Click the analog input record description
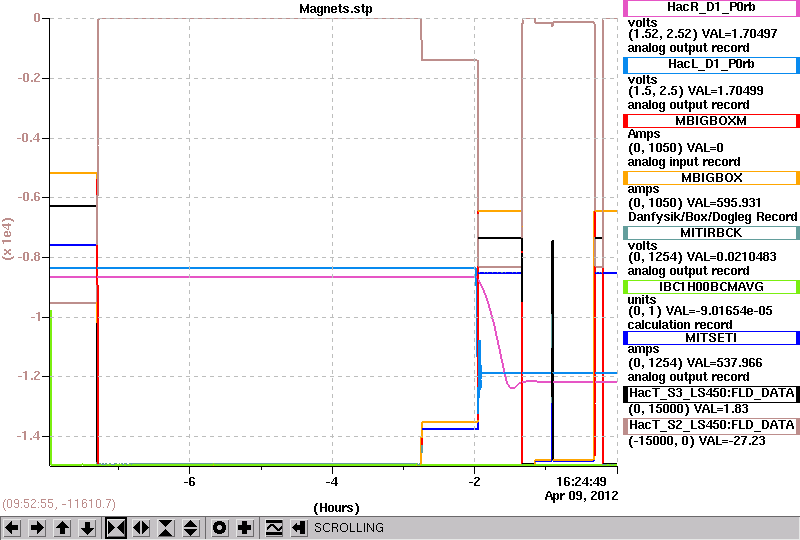This screenshot has width=800, height=540. pyautogui.click(x=684, y=162)
